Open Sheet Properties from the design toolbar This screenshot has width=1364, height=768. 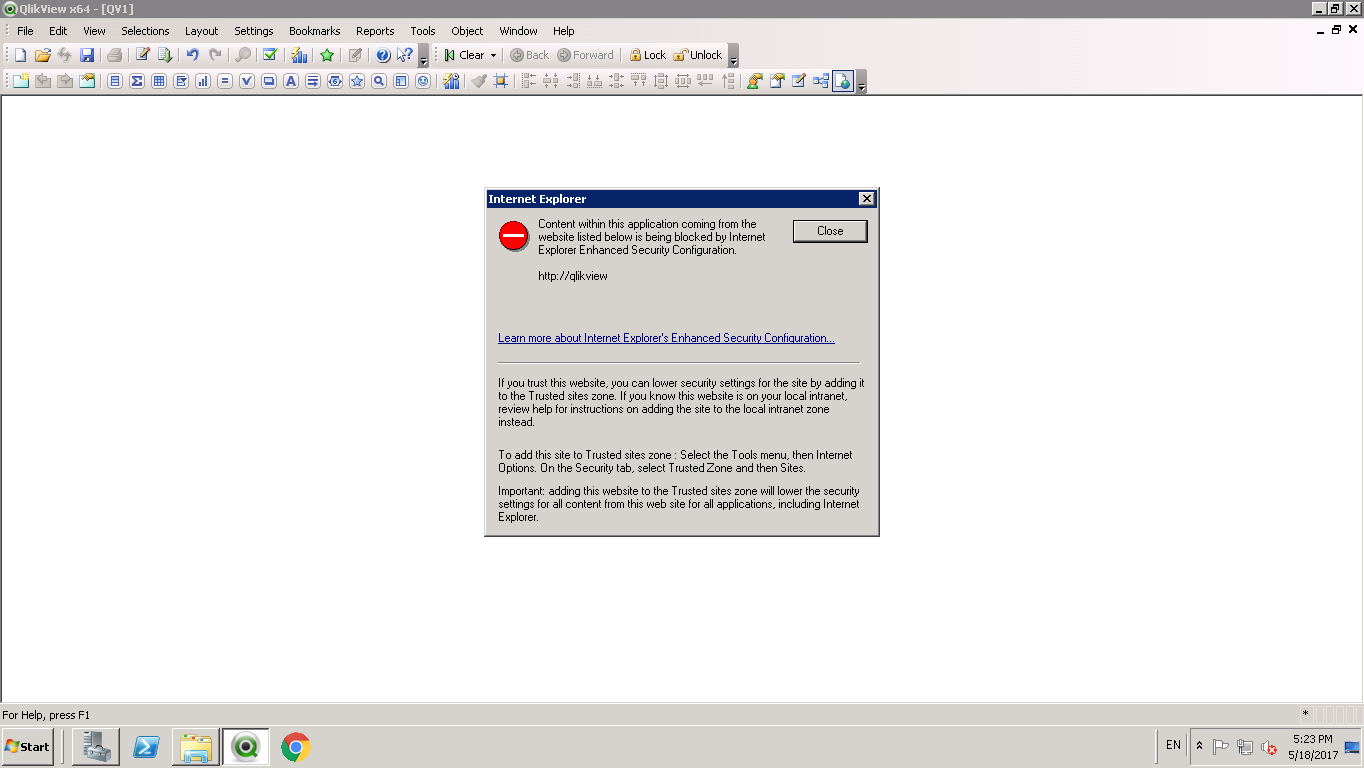[x=87, y=81]
